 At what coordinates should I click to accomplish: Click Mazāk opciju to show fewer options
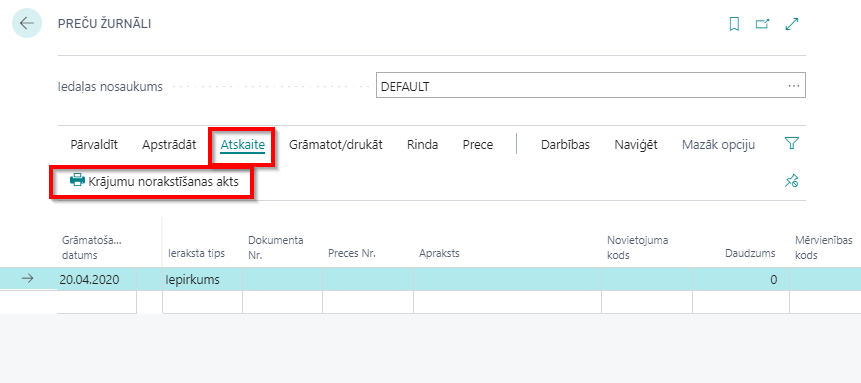pyautogui.click(x=718, y=145)
